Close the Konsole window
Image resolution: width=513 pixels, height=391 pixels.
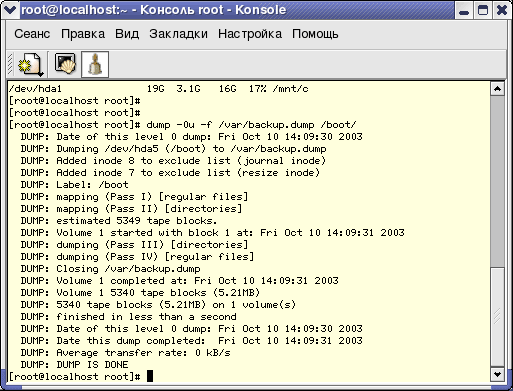tap(502, 10)
